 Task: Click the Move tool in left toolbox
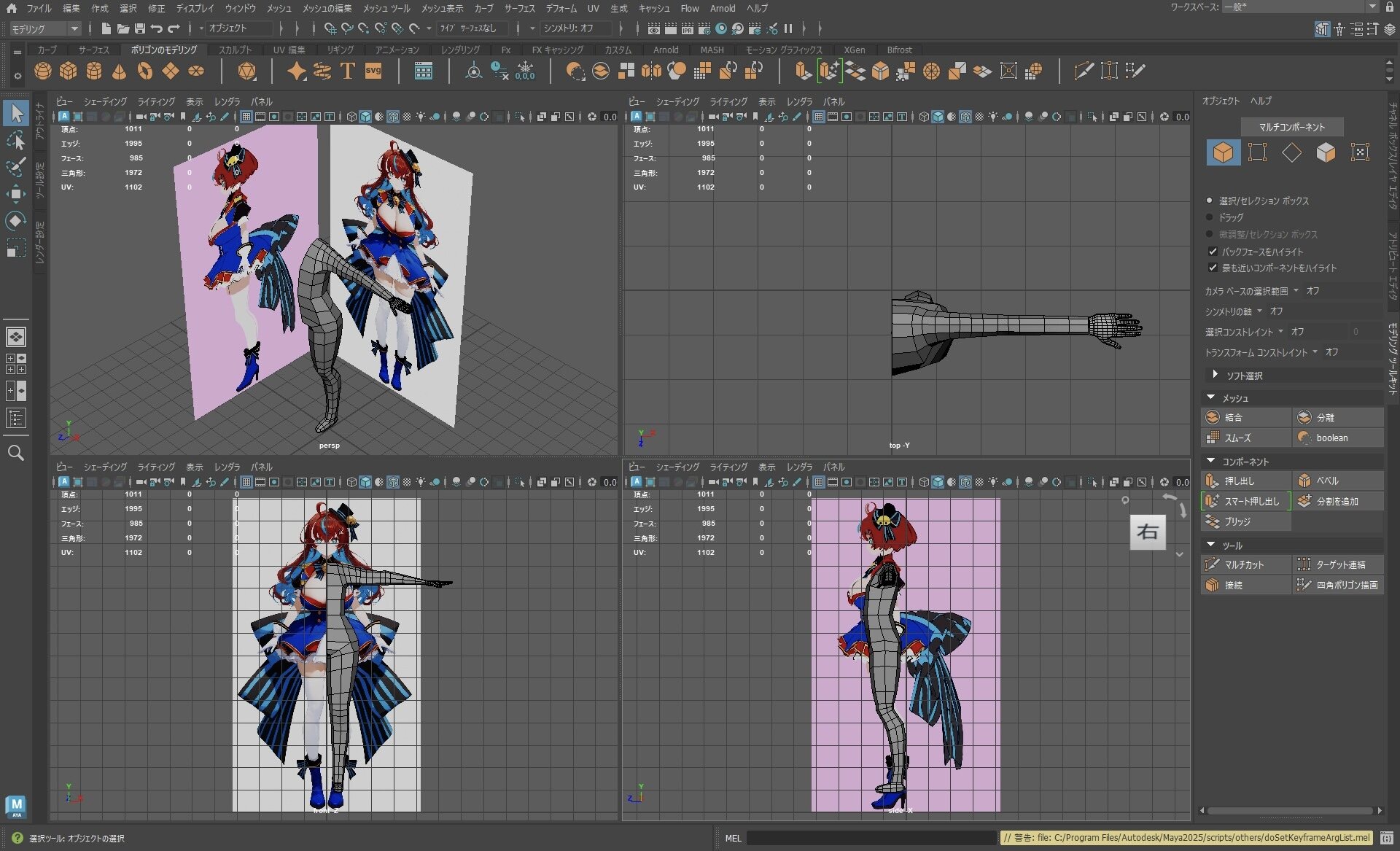(15, 194)
